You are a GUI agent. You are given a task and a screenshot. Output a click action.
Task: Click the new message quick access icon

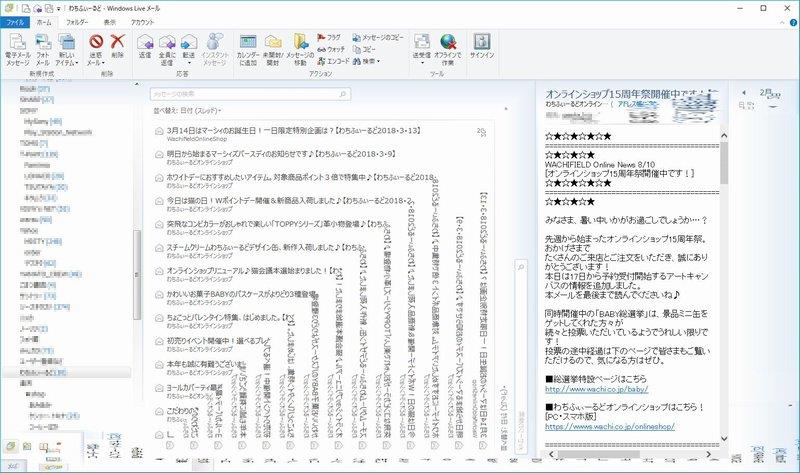click(26, 8)
